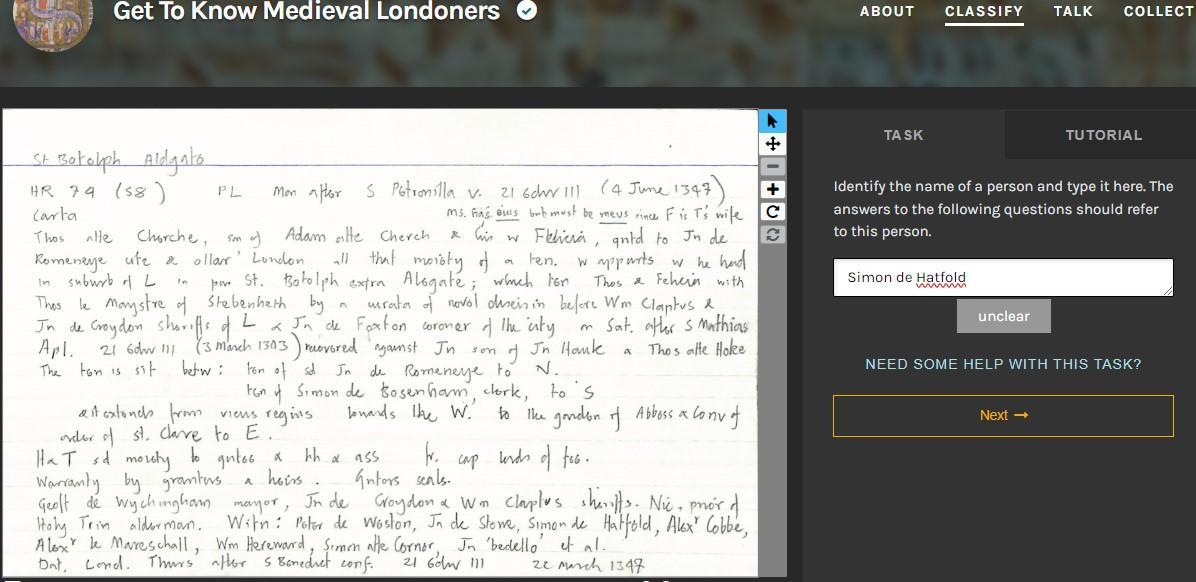The width and height of the screenshot is (1196, 582).
Task: Focus the person name text field
Action: (x=1003, y=278)
